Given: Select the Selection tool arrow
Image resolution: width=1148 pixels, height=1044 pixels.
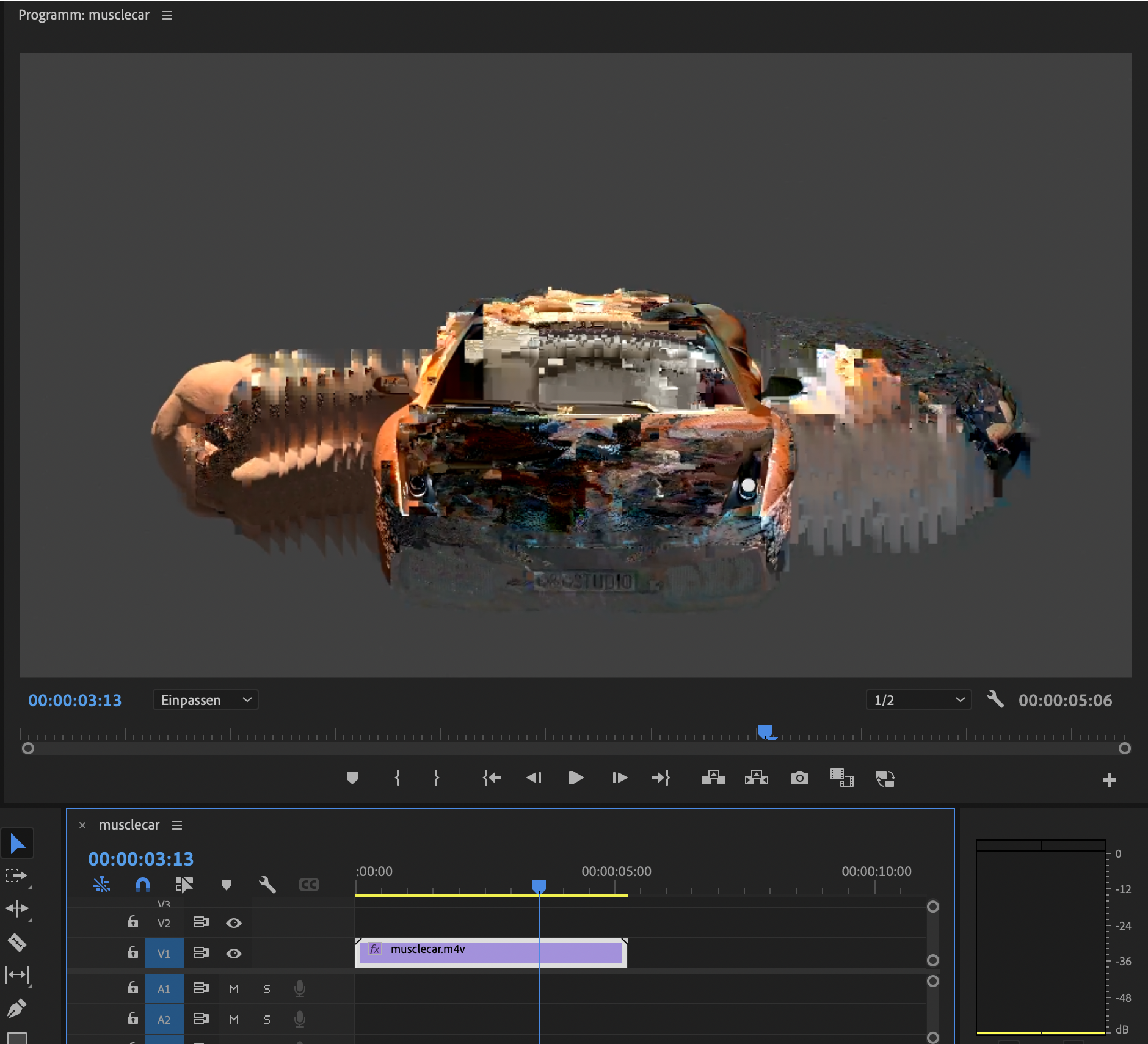Looking at the screenshot, I should click(x=17, y=844).
